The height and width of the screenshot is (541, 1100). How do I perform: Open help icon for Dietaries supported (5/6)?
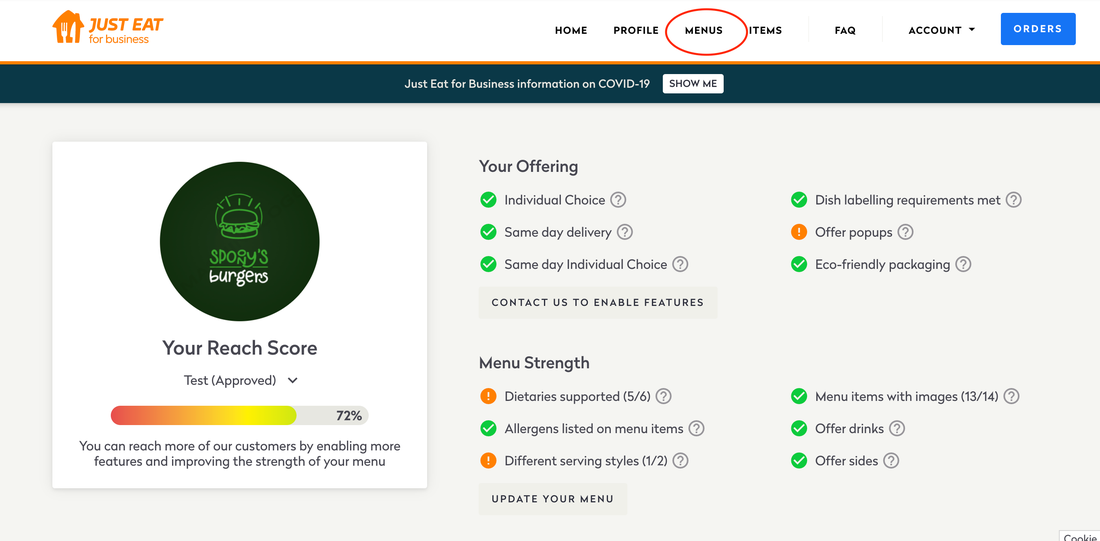[664, 396]
